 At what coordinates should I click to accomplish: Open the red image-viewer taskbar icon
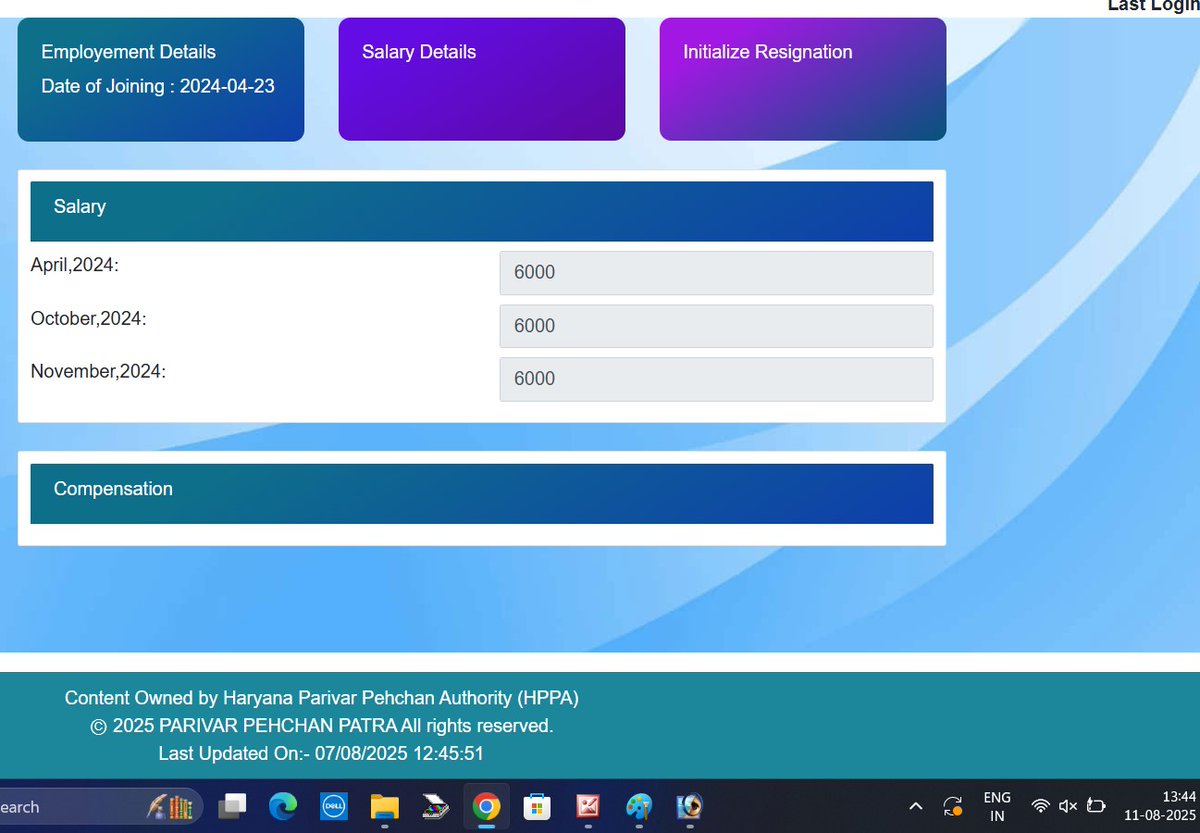point(587,806)
